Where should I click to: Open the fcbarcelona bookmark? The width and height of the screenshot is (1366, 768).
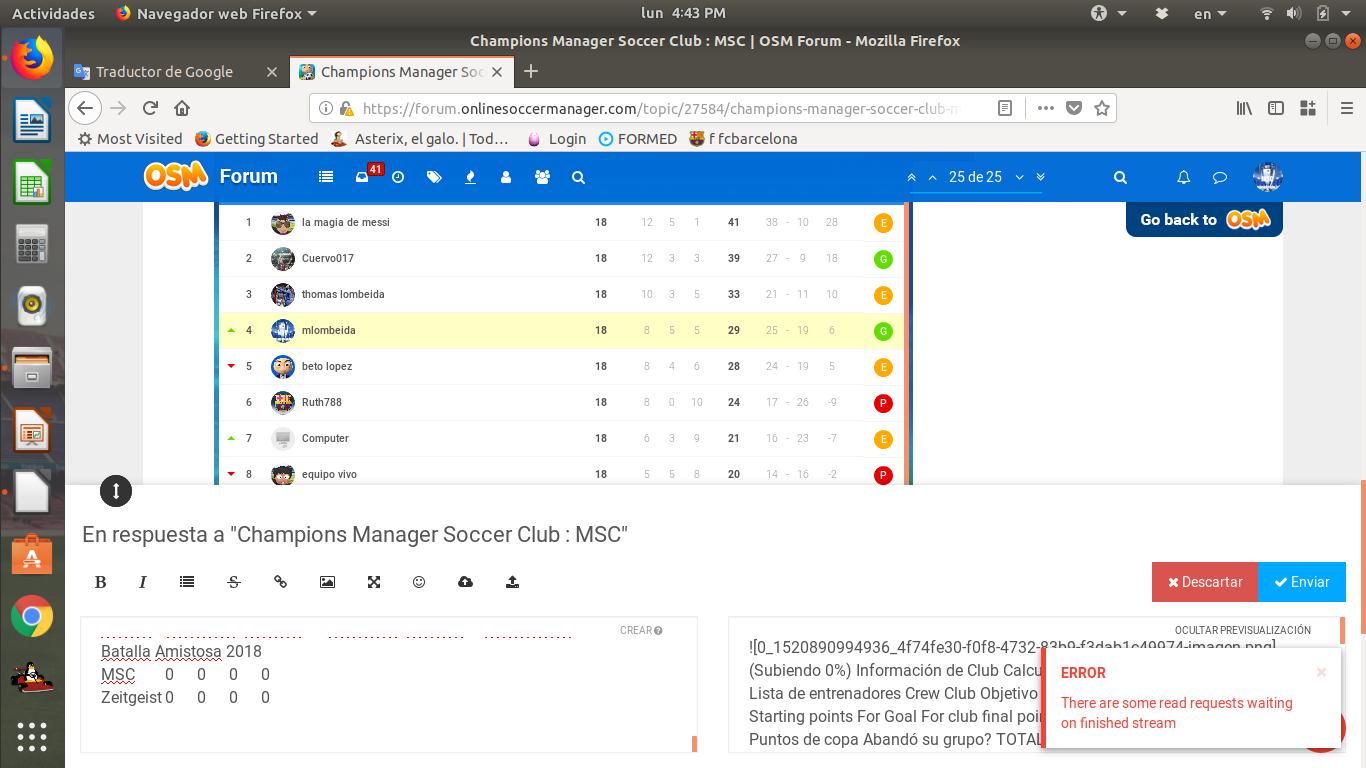pos(744,139)
